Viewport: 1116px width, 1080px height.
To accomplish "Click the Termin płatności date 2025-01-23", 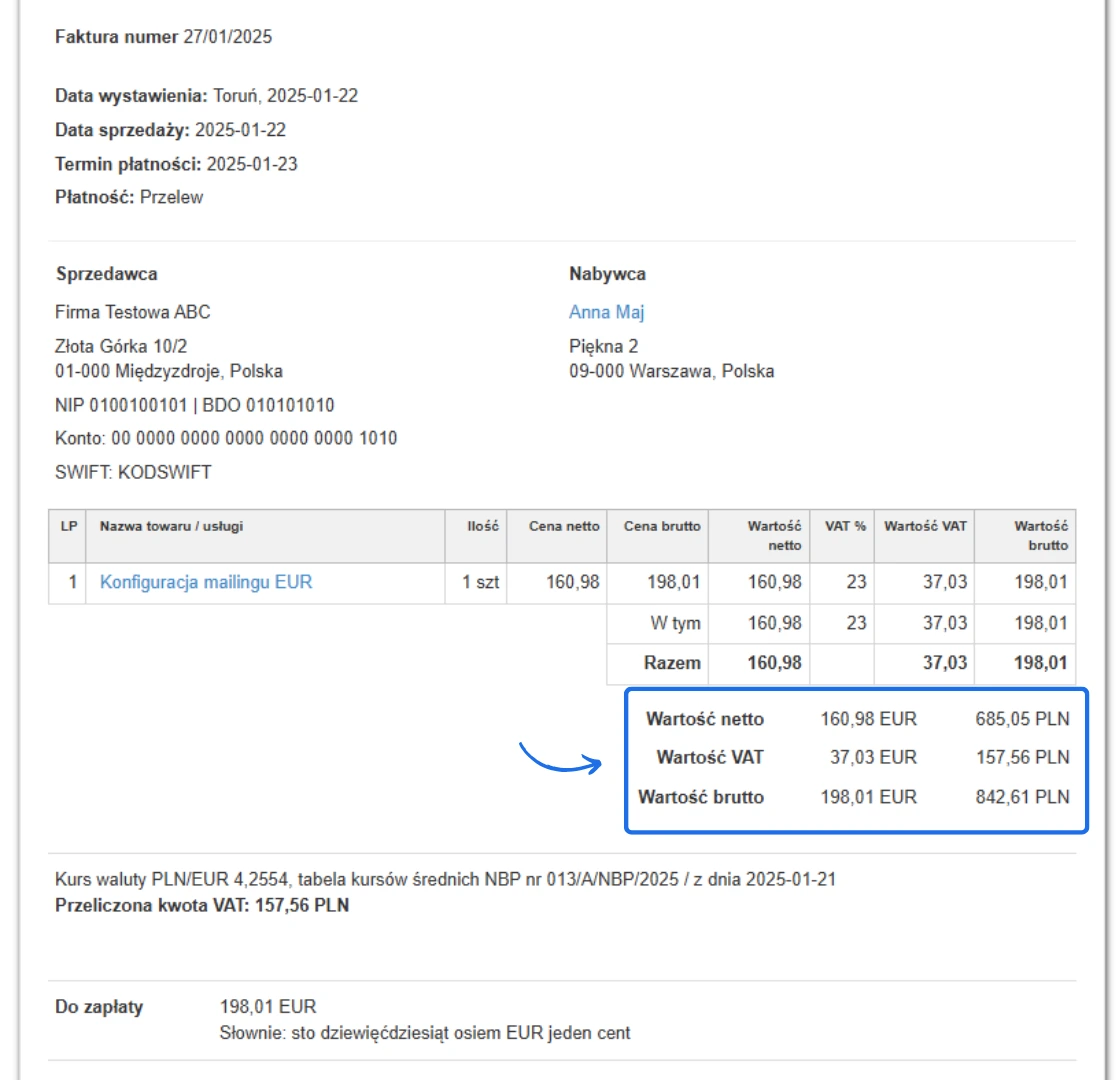I will coord(252,164).
